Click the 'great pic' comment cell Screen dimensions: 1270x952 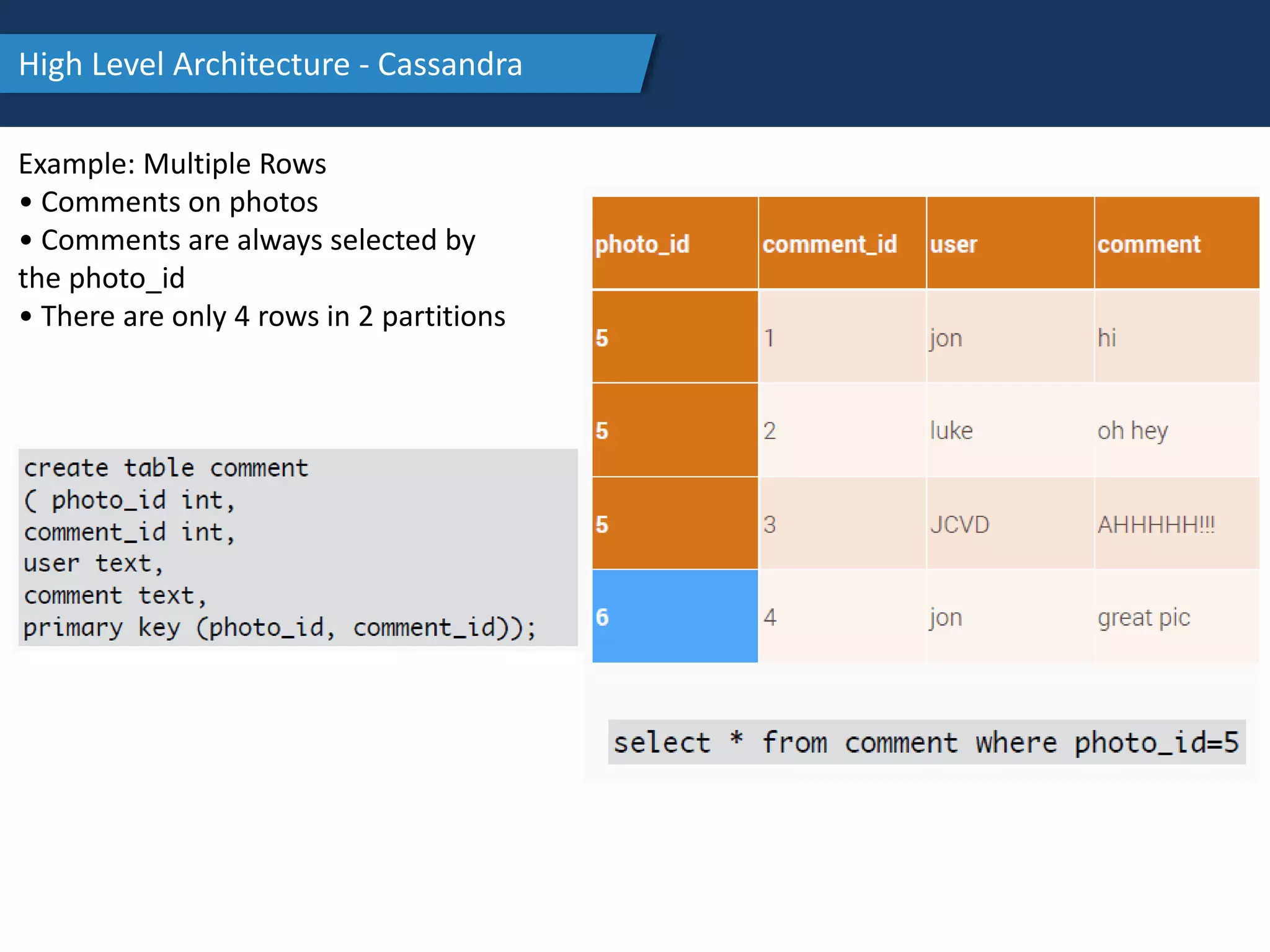[1143, 617]
